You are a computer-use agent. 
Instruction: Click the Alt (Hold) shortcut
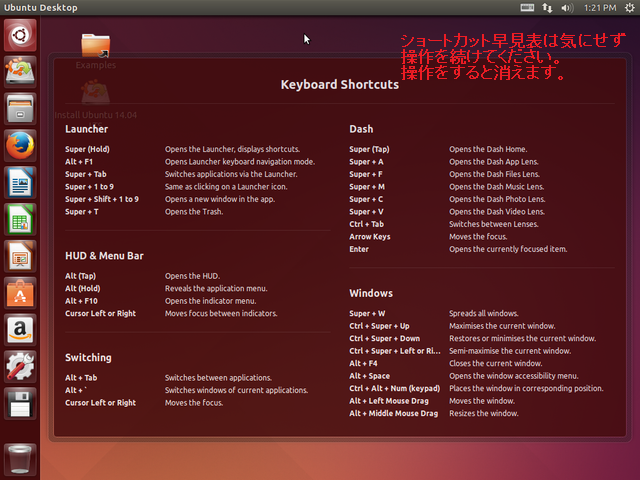82,289
